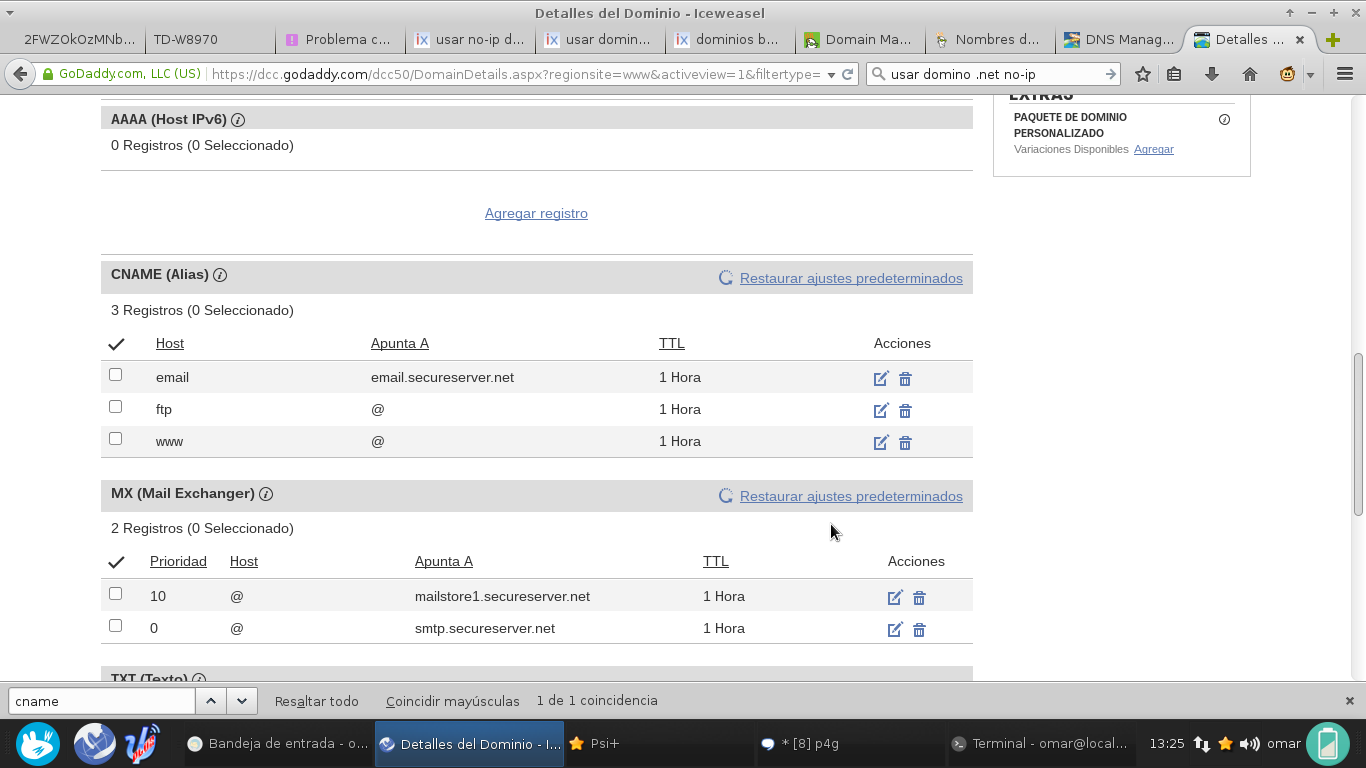Viewport: 1366px width, 768px height.
Task: Select the email CNAME record checkbox
Action: point(115,375)
